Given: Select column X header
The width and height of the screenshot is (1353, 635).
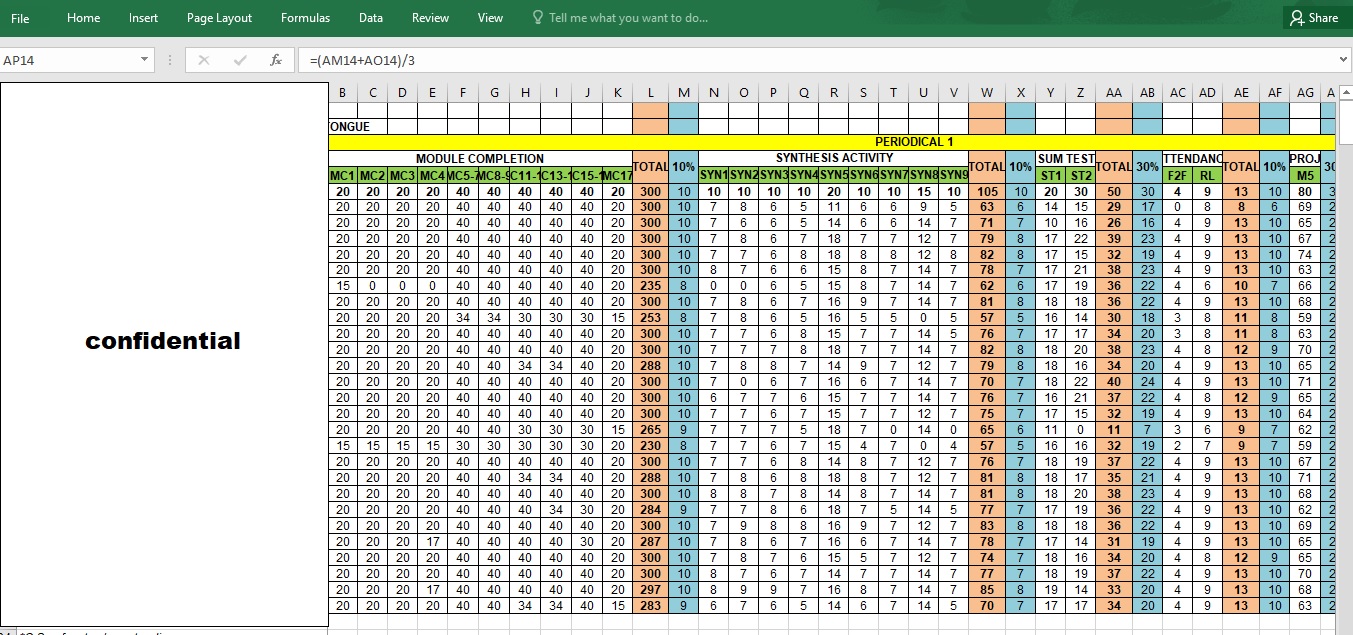Looking at the screenshot, I should point(1020,93).
